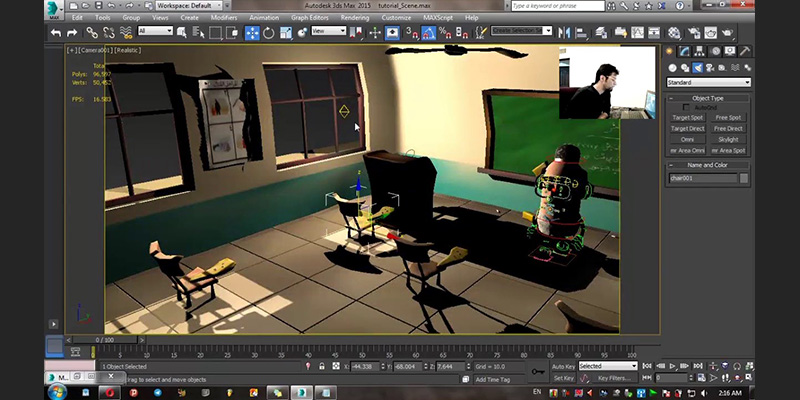Image resolution: width=800 pixels, height=400 pixels.
Task: Click the chair001 object name field
Action: point(702,178)
